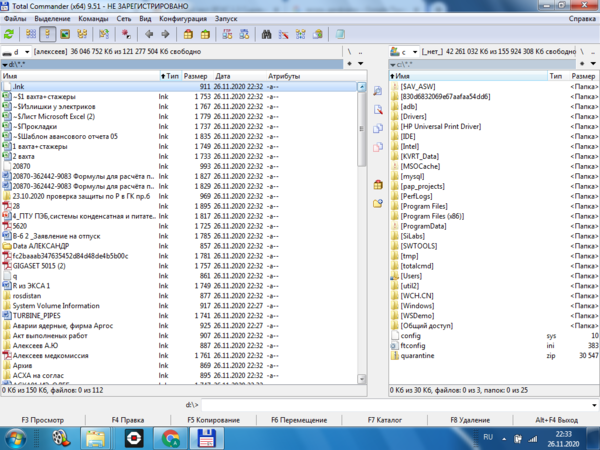This screenshot has width=600, height=450.
Task: Click the command line input field
Action: (400, 404)
